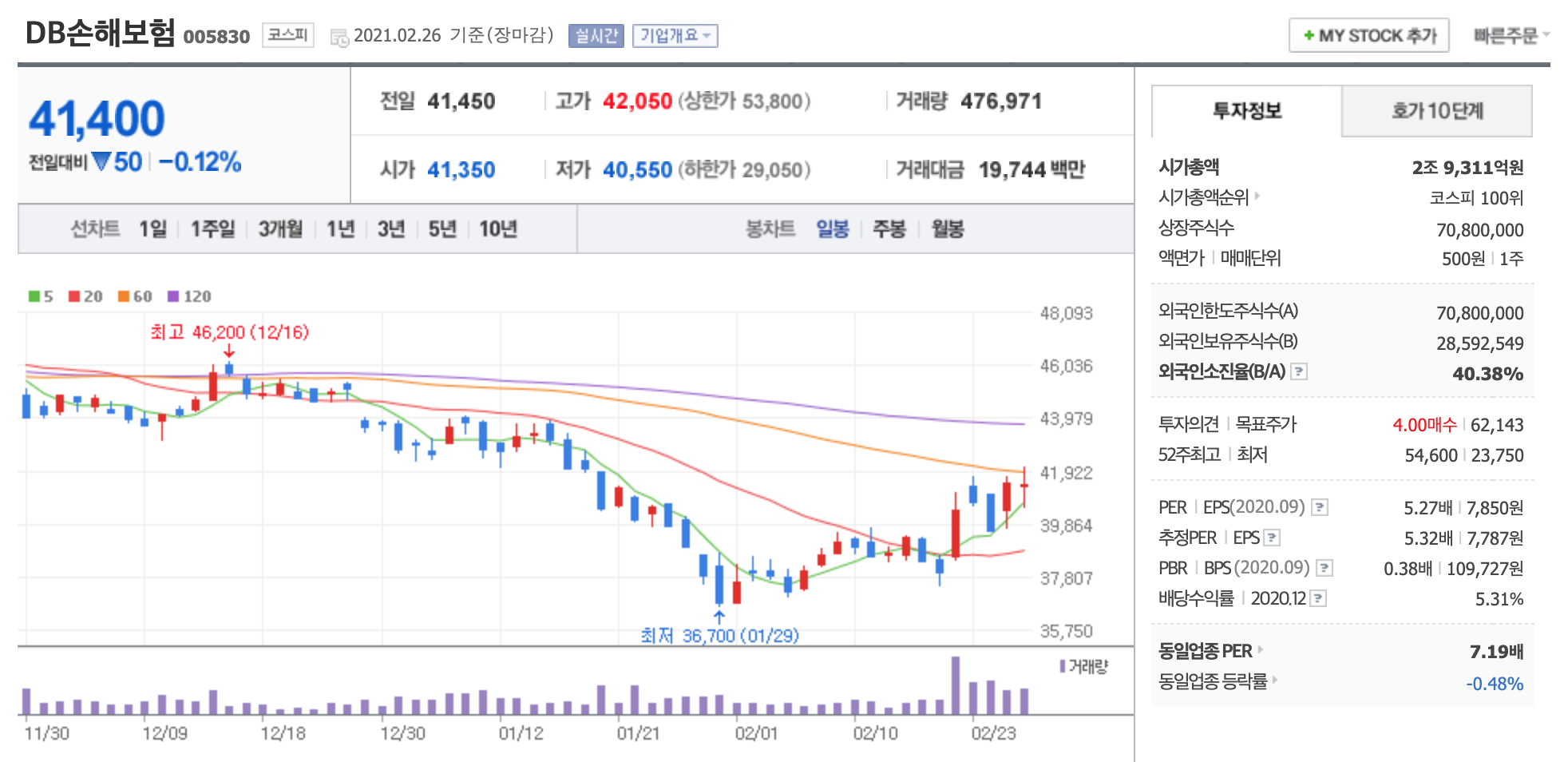Image resolution: width=1568 pixels, height=762 pixels.
Task: Expand the 빠른주문 dropdown
Action: 1511,36
